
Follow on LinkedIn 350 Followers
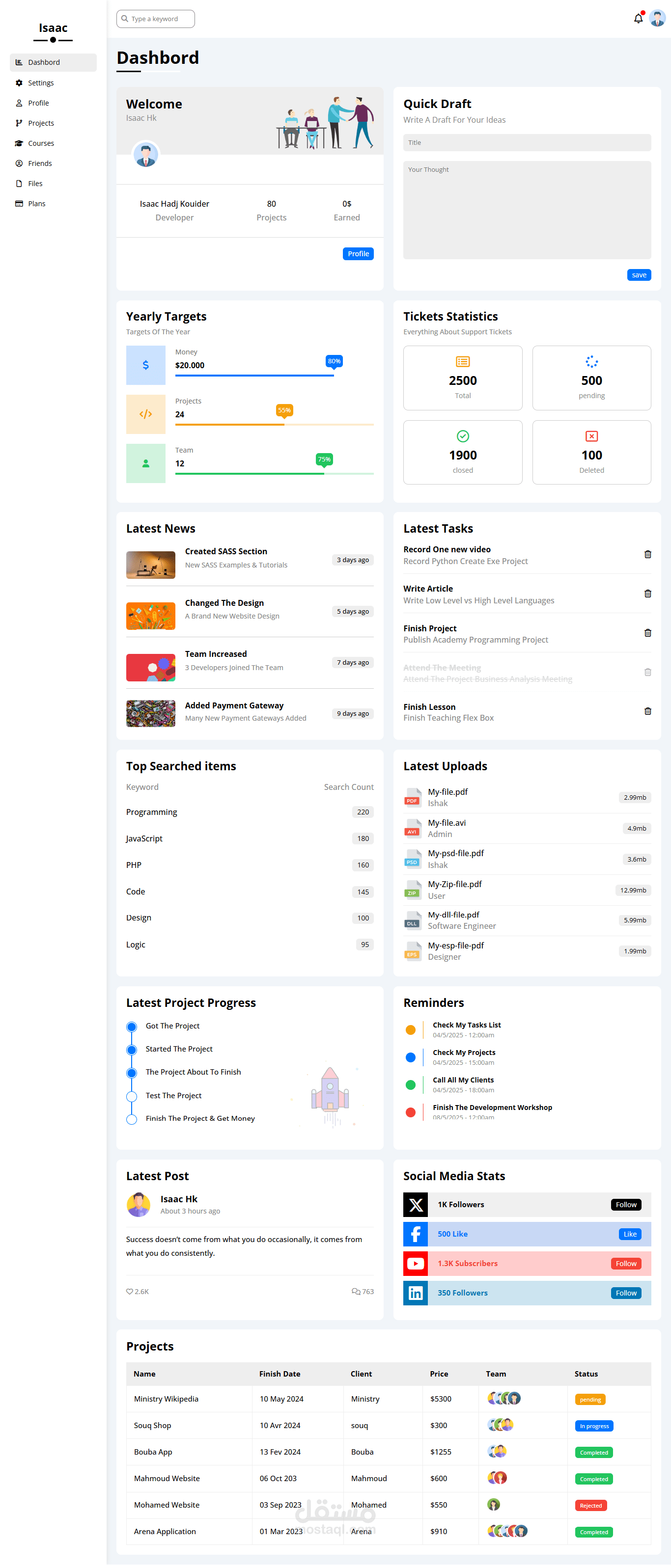coord(626,1293)
